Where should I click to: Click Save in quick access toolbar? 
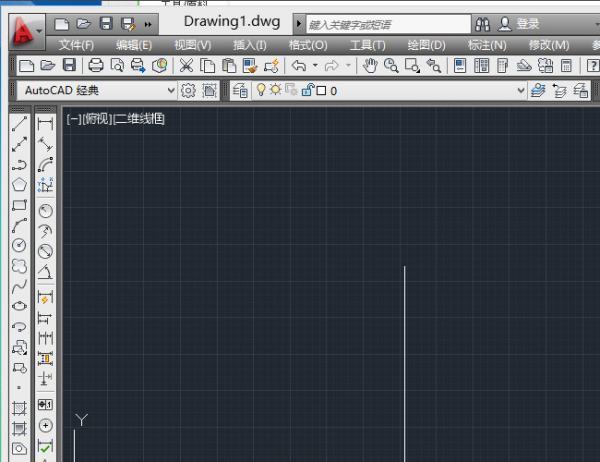pyautogui.click(x=106, y=24)
